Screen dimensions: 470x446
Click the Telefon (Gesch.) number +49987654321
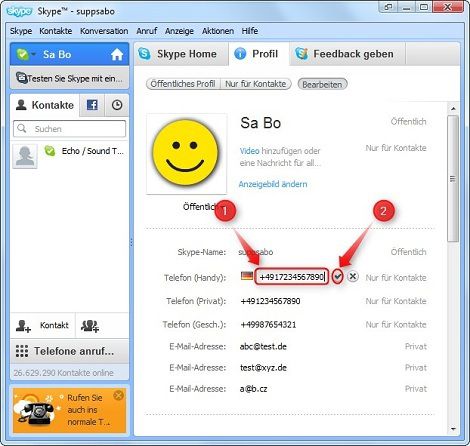(x=268, y=325)
